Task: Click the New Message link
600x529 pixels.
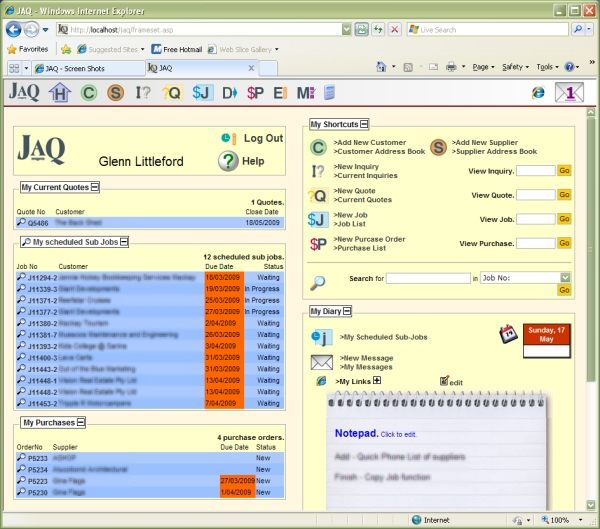Action: pyautogui.click(x=366, y=358)
